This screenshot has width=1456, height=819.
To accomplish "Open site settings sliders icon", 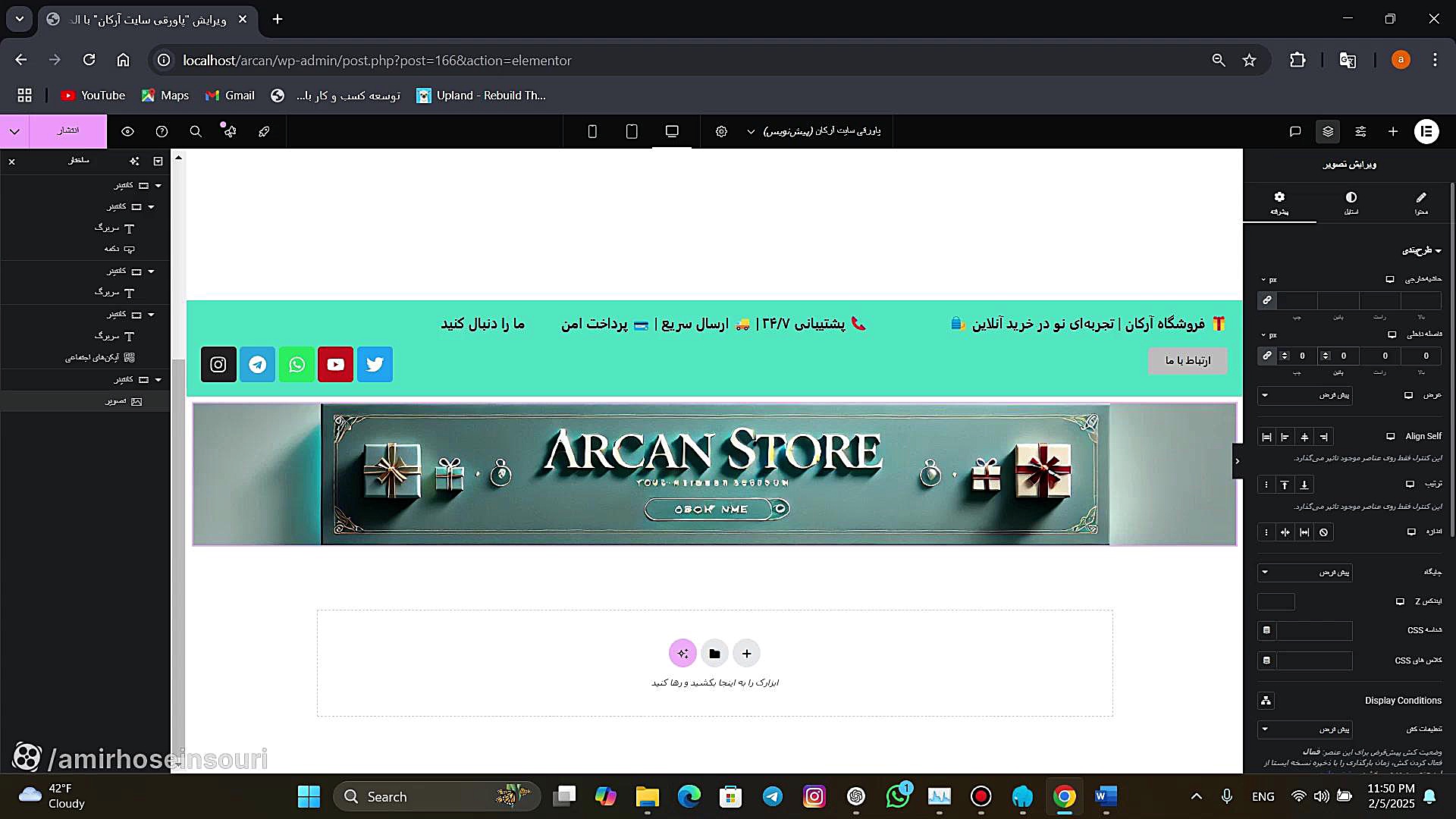I will tap(1360, 131).
